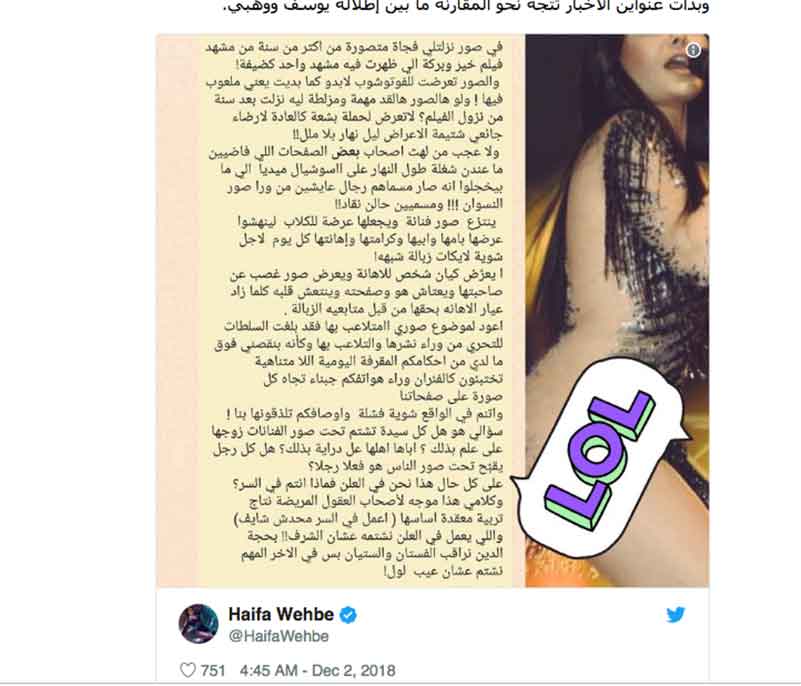Click the info icon on the photo
This screenshot has height=686, width=801.
pyautogui.click(x=693, y=50)
